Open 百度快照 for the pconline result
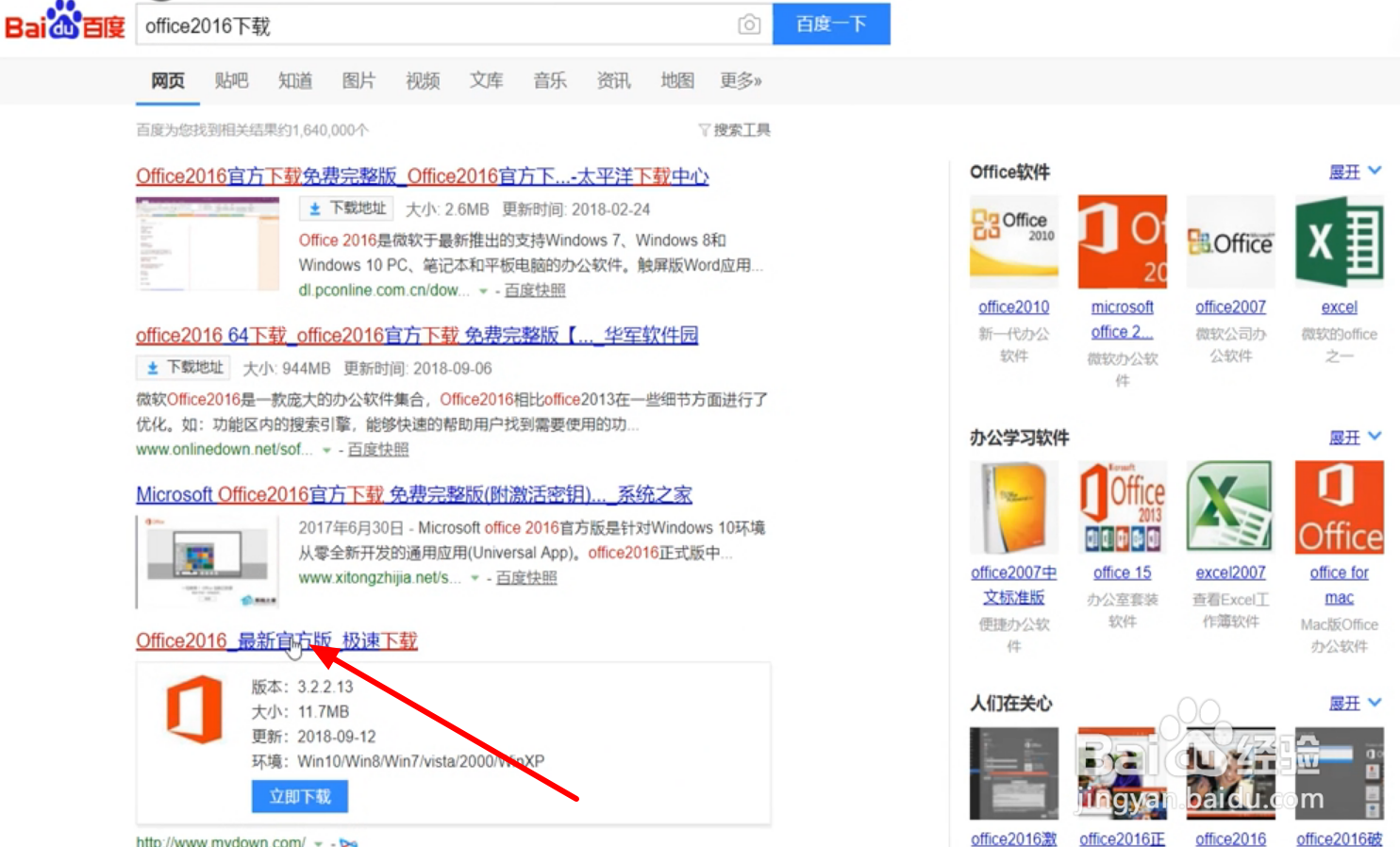This screenshot has height=847, width=1400. [535, 291]
